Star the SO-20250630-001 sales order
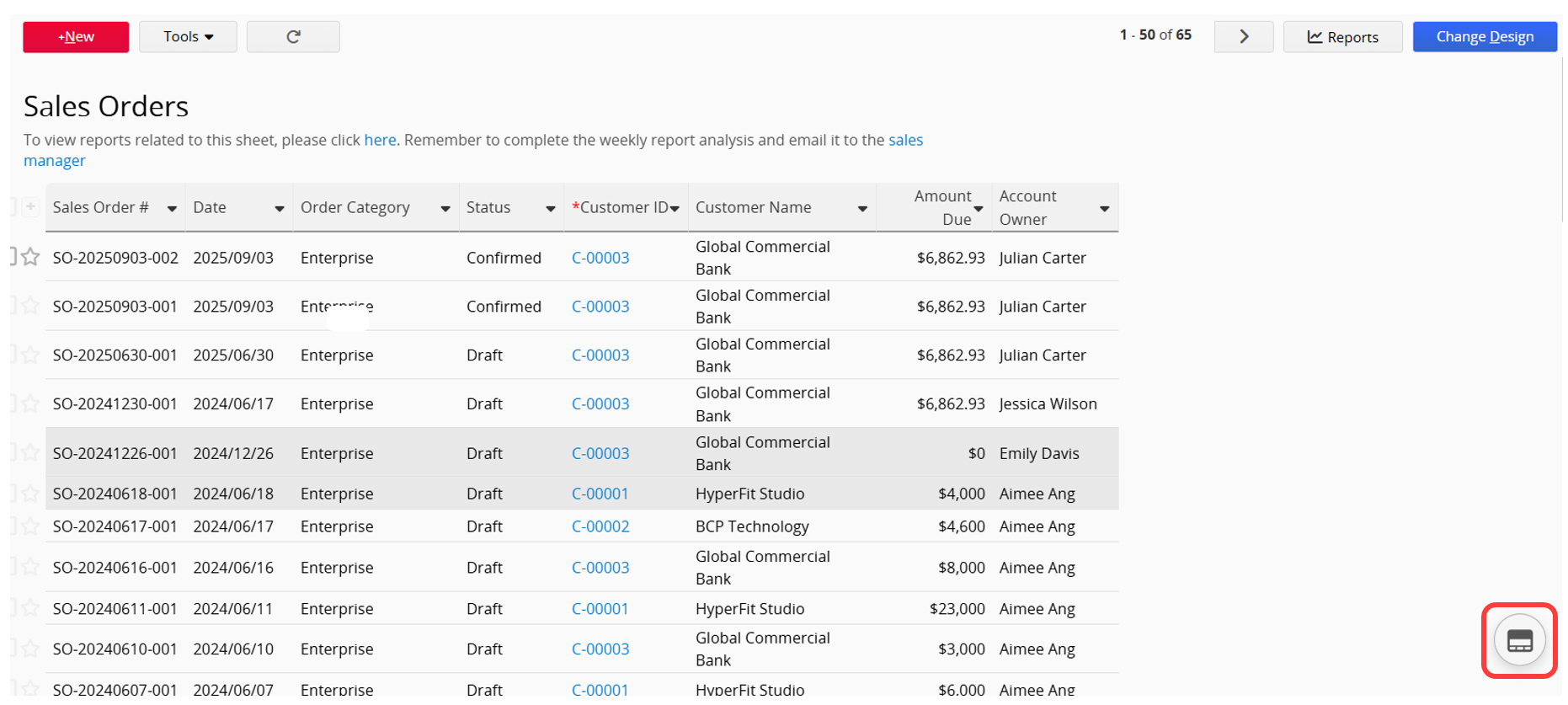Screen dimensions: 1568x705 [x=31, y=355]
